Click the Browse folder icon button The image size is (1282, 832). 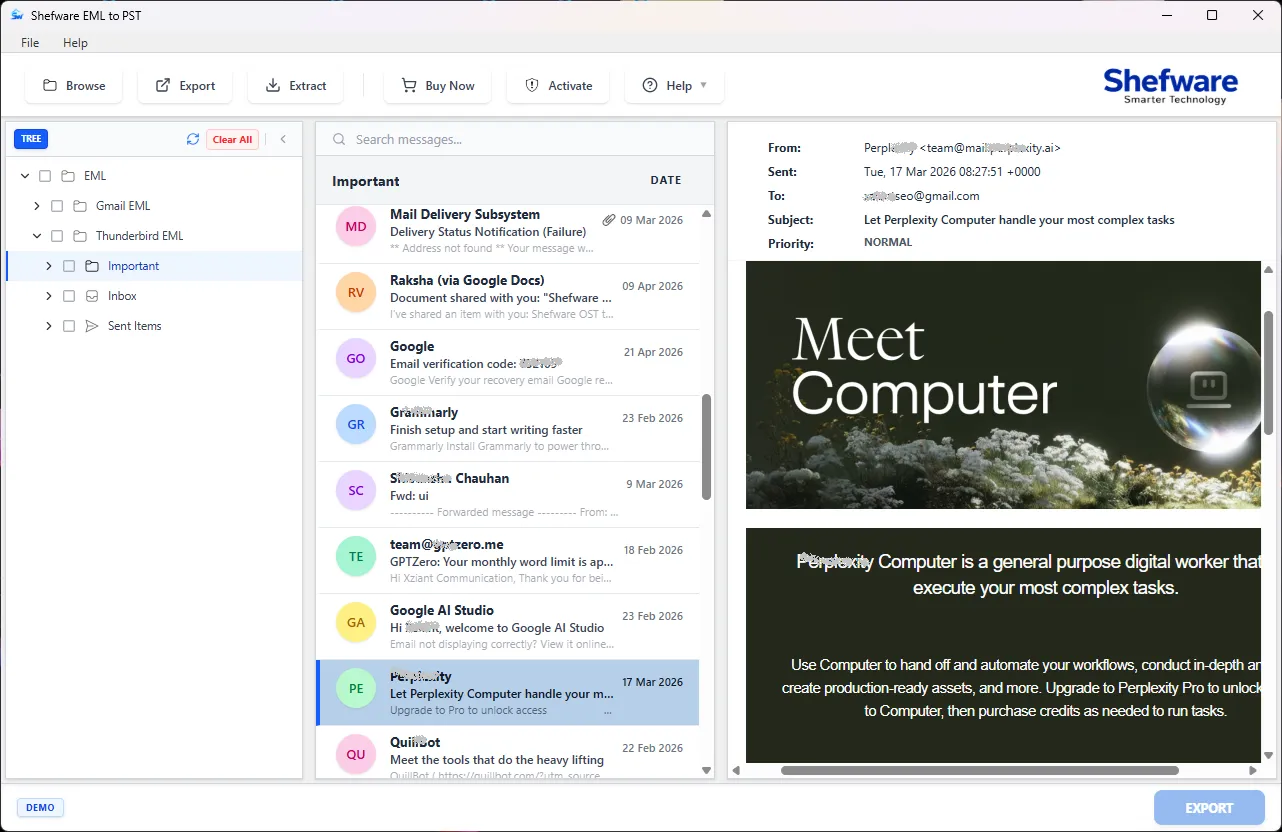(x=73, y=86)
